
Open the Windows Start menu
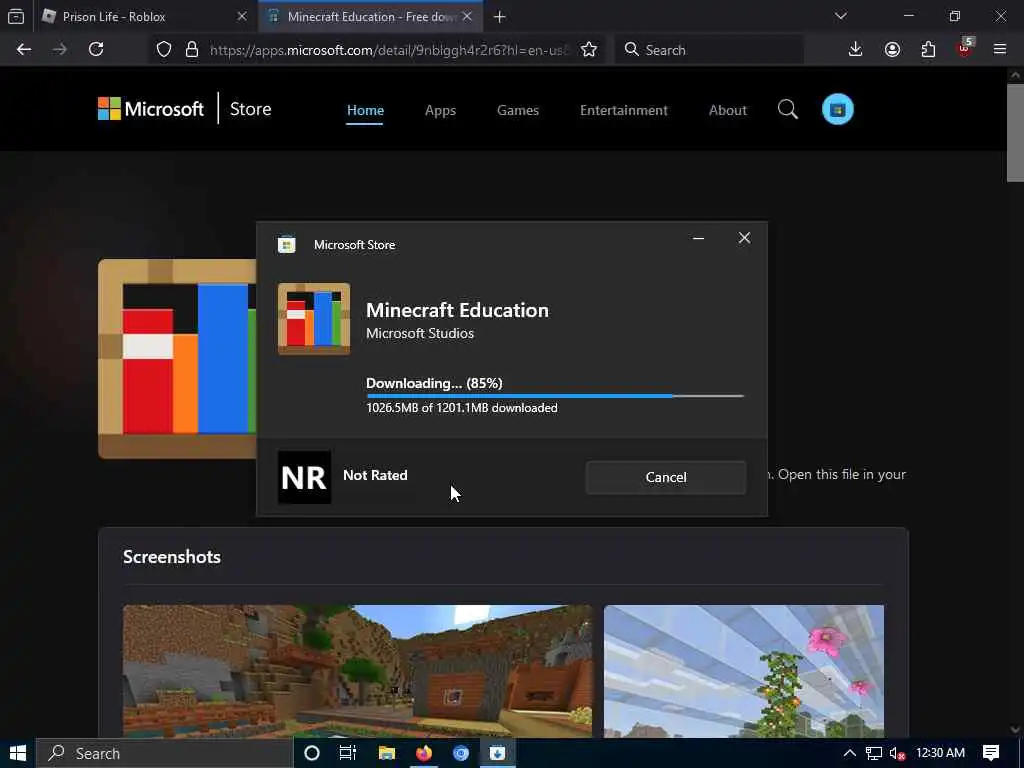click(x=18, y=754)
